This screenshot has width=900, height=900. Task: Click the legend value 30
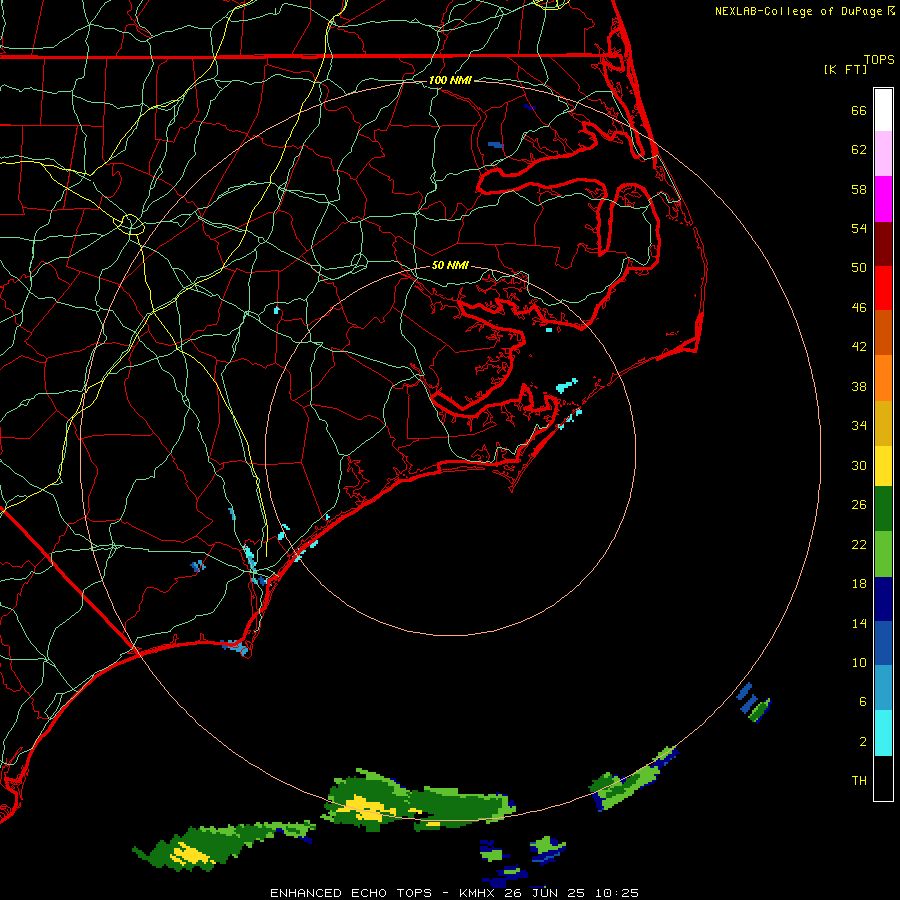tap(859, 465)
